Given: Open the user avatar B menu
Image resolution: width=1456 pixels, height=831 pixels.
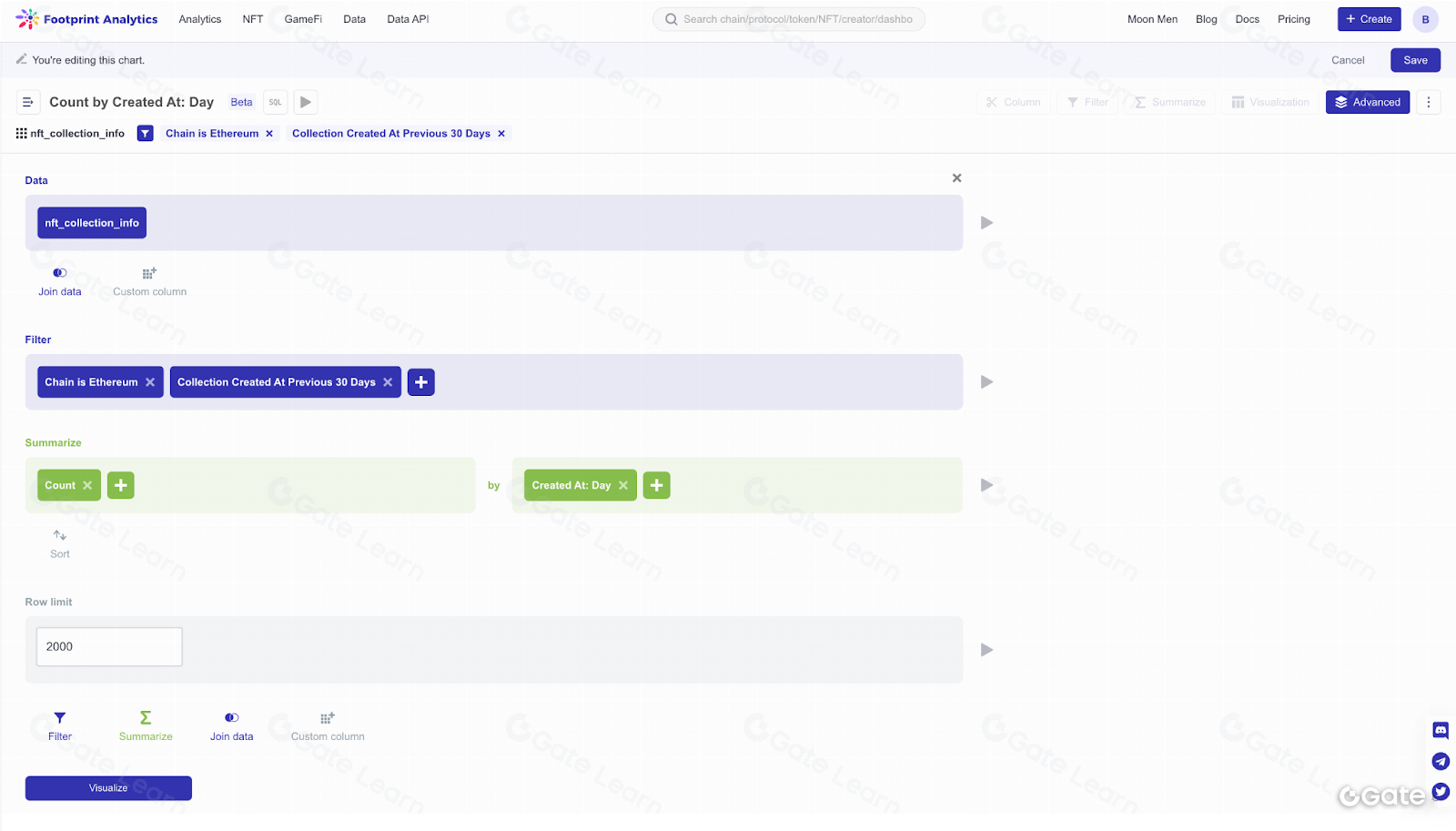Looking at the screenshot, I should (1426, 19).
